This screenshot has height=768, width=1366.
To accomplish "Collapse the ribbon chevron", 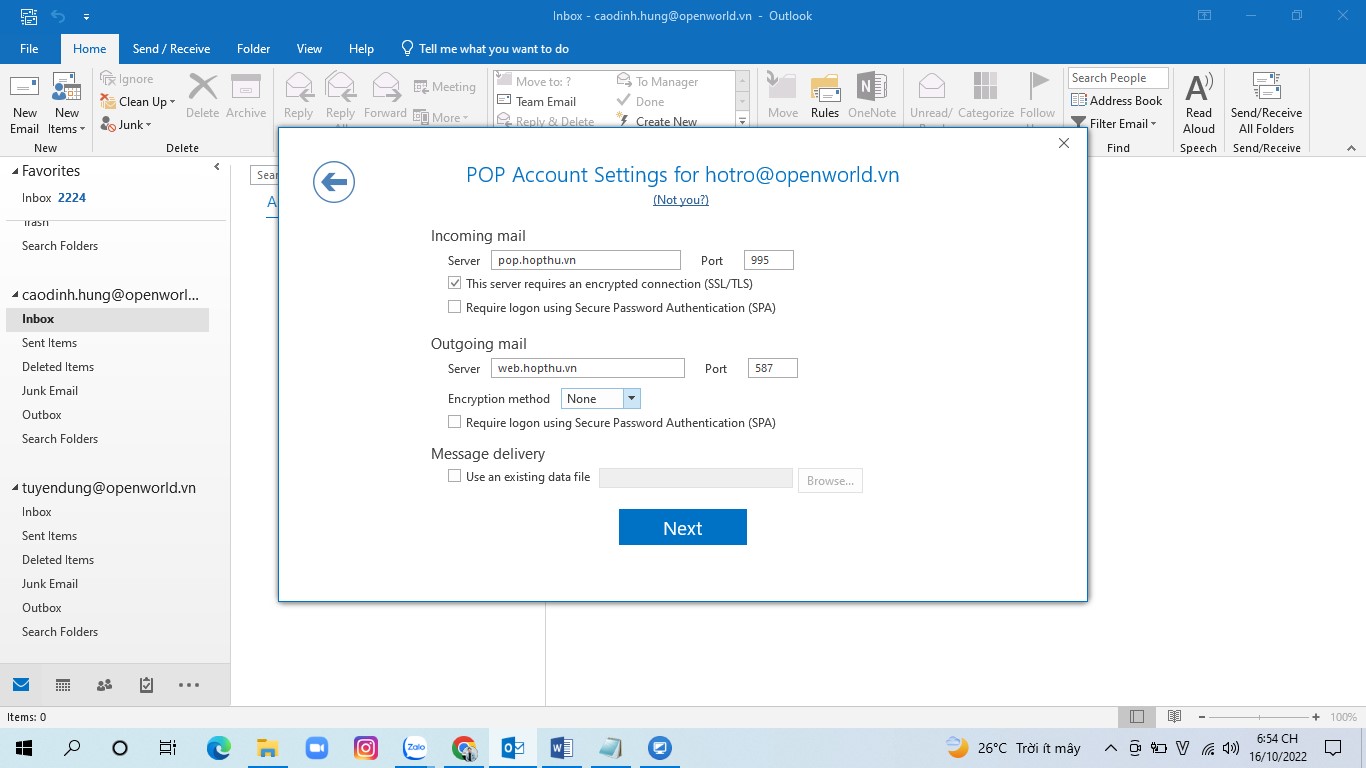I will (x=1351, y=148).
